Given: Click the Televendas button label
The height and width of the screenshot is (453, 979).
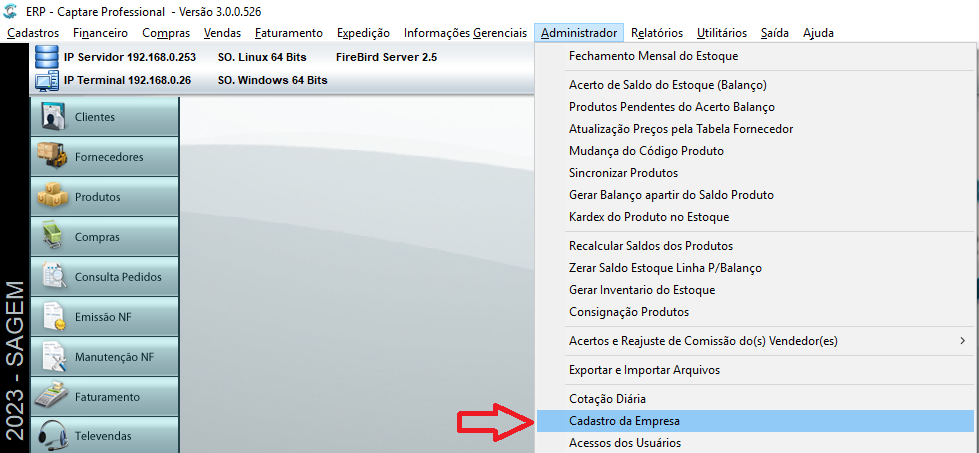Looking at the screenshot, I should pyautogui.click(x=104, y=436).
